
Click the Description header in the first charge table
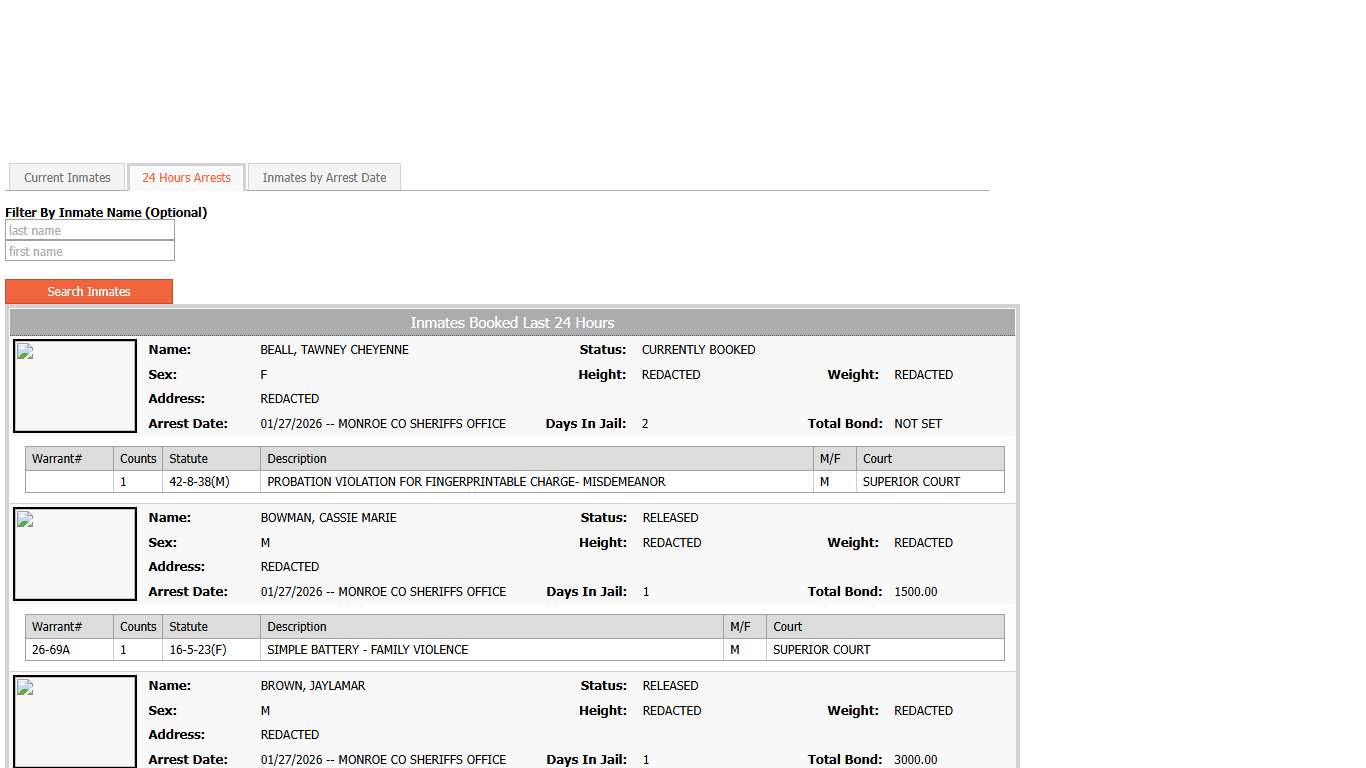pyautogui.click(x=297, y=459)
